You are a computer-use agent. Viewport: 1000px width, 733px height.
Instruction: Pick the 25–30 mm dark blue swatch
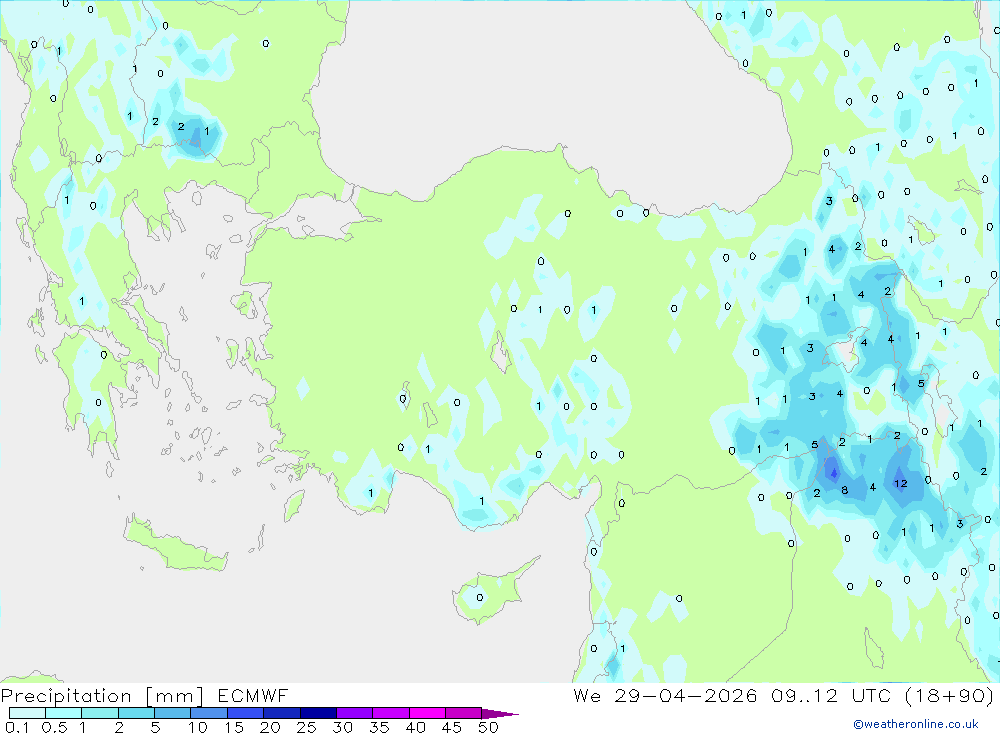point(318,713)
